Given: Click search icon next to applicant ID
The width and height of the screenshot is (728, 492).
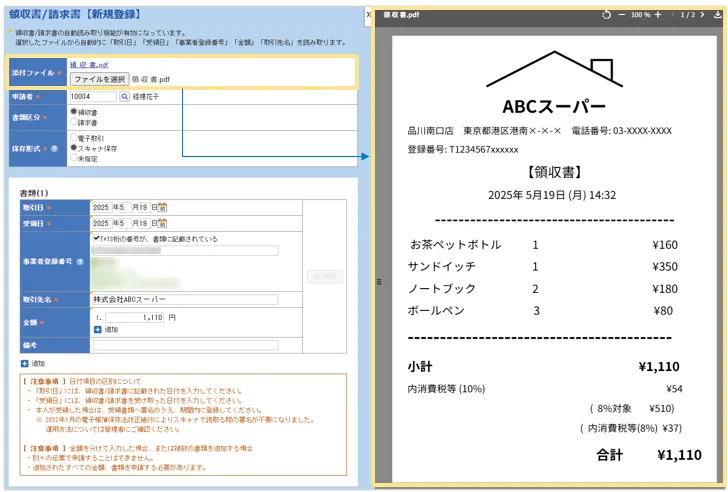Looking at the screenshot, I should [125, 97].
